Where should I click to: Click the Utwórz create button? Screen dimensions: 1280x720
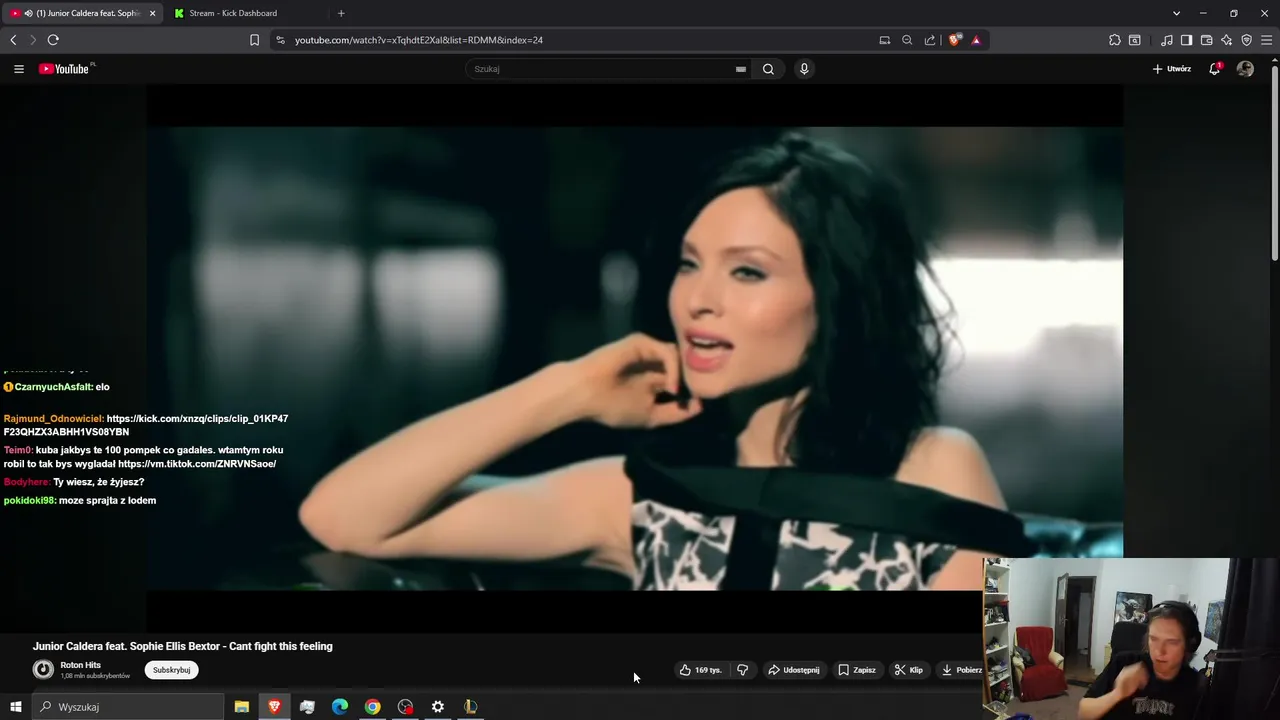[x=1172, y=69]
